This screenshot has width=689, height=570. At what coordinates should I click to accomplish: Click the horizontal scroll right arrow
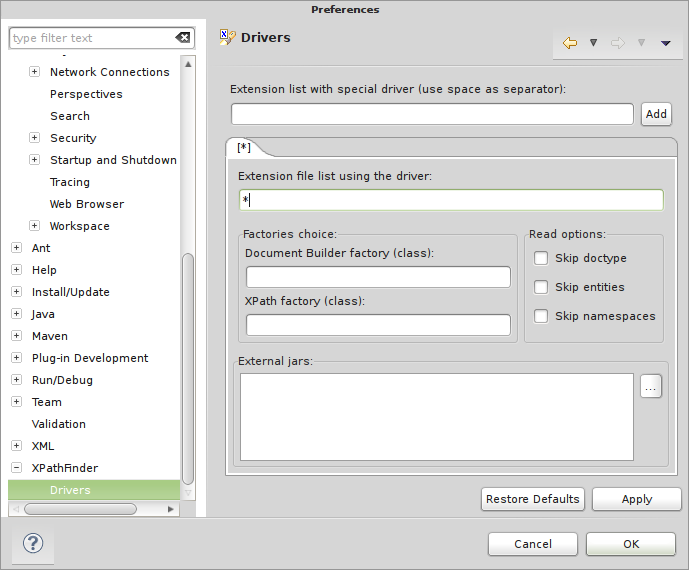(x=171, y=509)
